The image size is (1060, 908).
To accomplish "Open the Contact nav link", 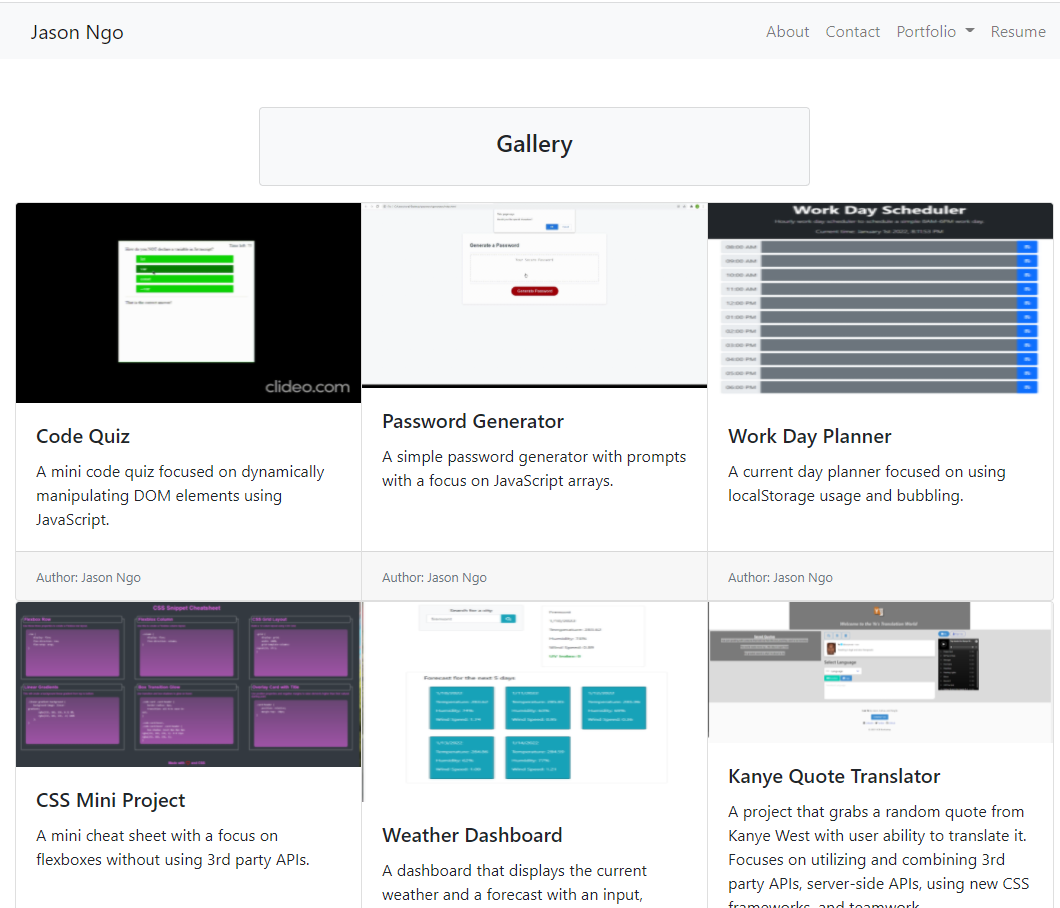I will (852, 32).
